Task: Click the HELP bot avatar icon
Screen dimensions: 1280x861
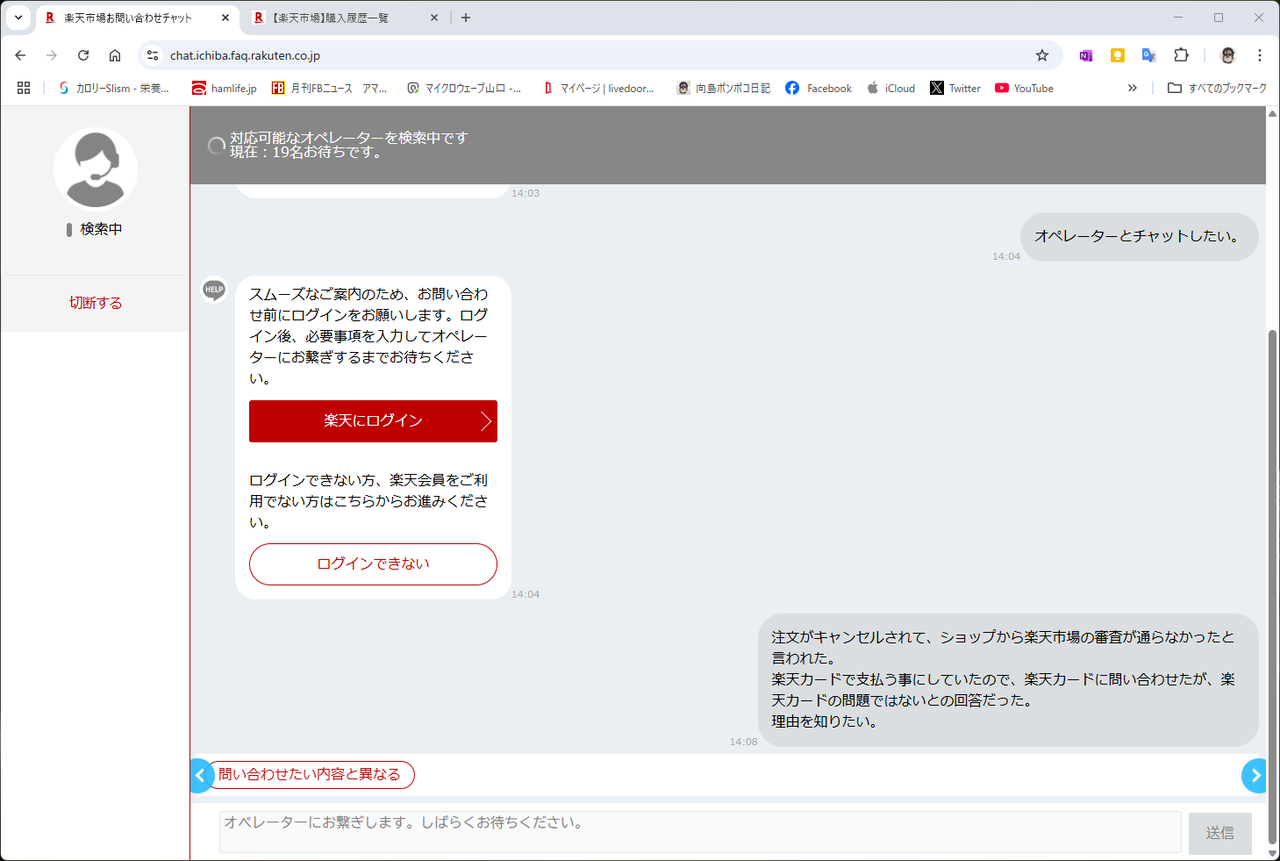Action: click(x=214, y=290)
